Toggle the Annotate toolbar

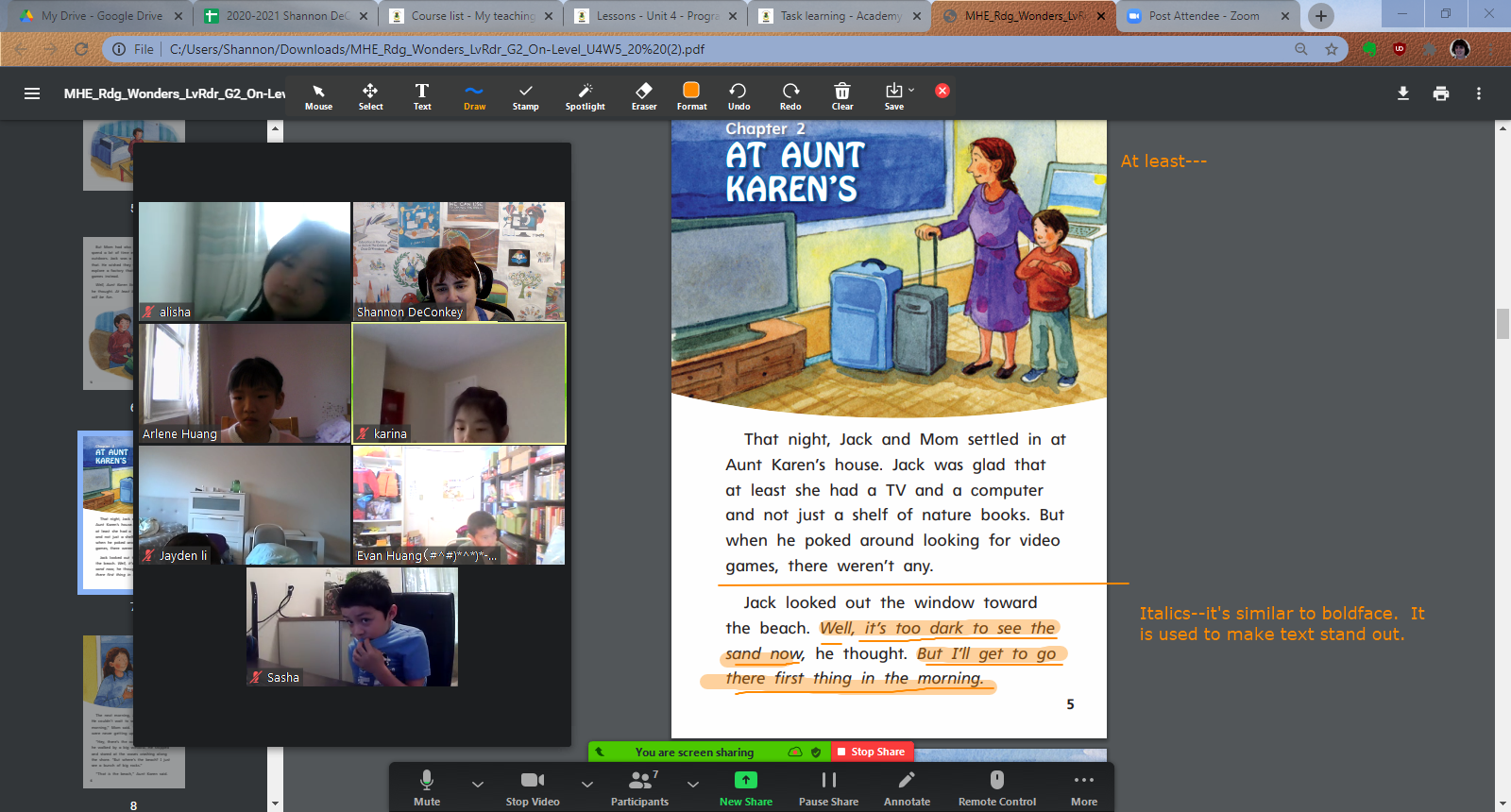click(x=907, y=787)
